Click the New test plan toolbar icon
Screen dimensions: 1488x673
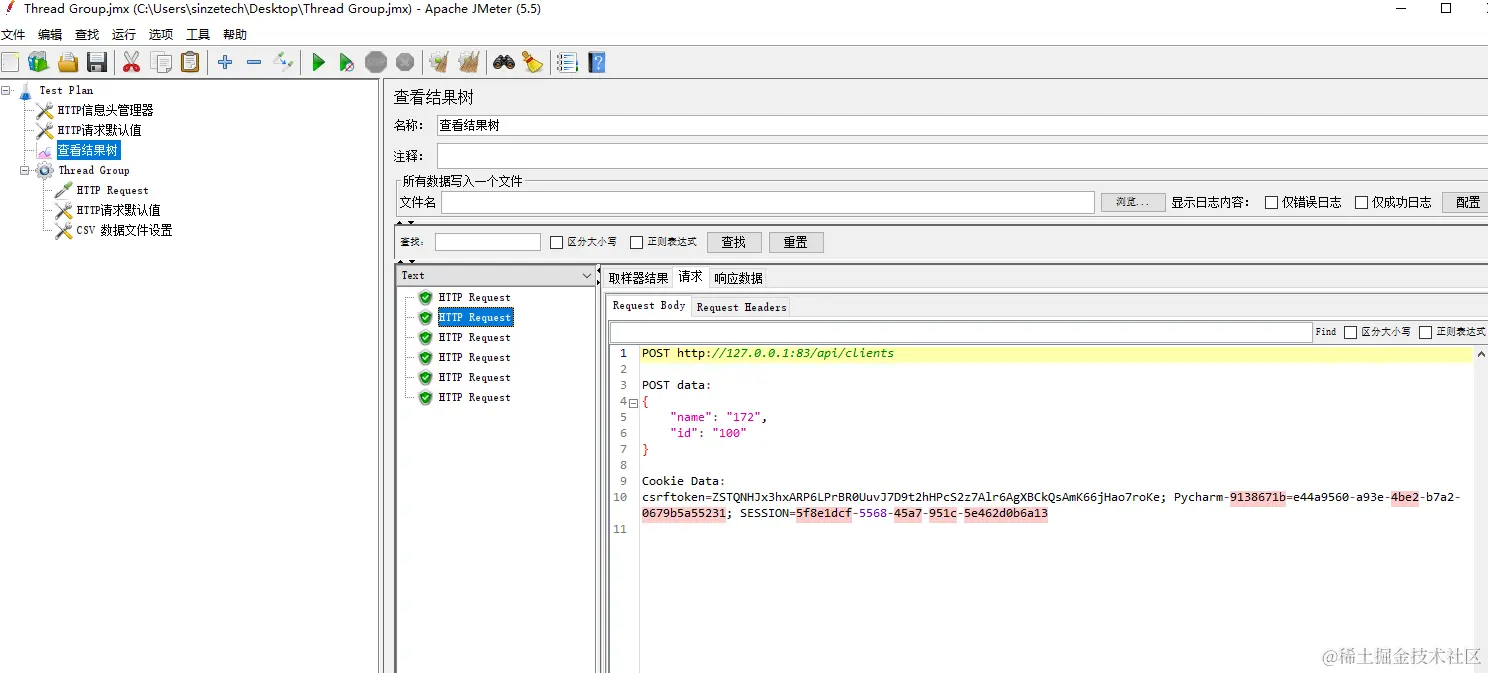(10, 63)
